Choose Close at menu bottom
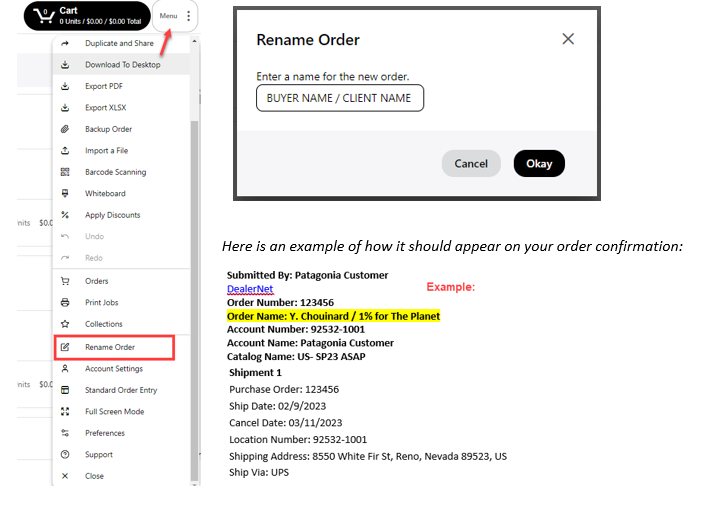 94,476
